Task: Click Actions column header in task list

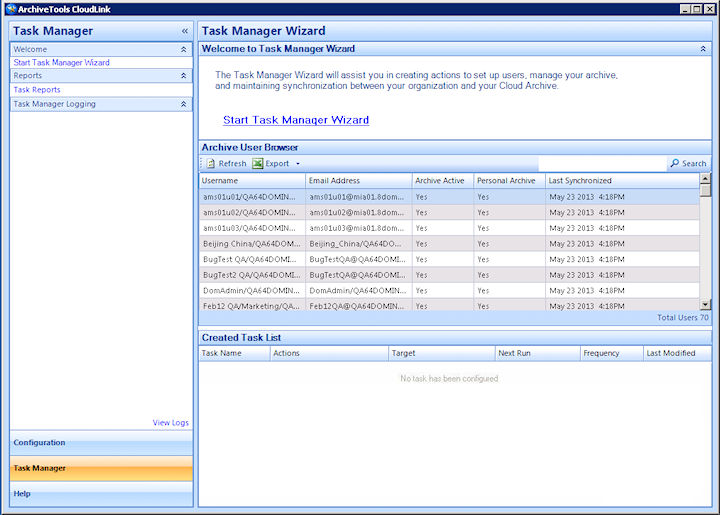Action: 329,353
